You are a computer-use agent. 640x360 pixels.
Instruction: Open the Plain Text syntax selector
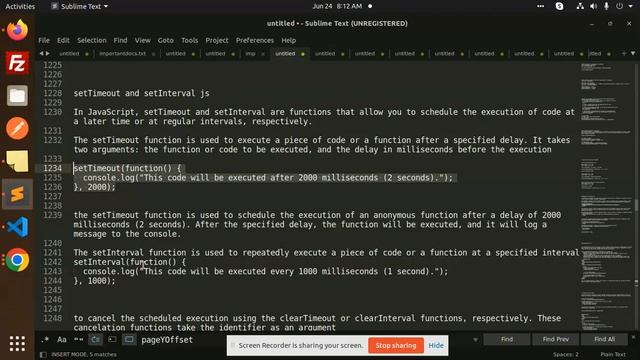point(613,355)
